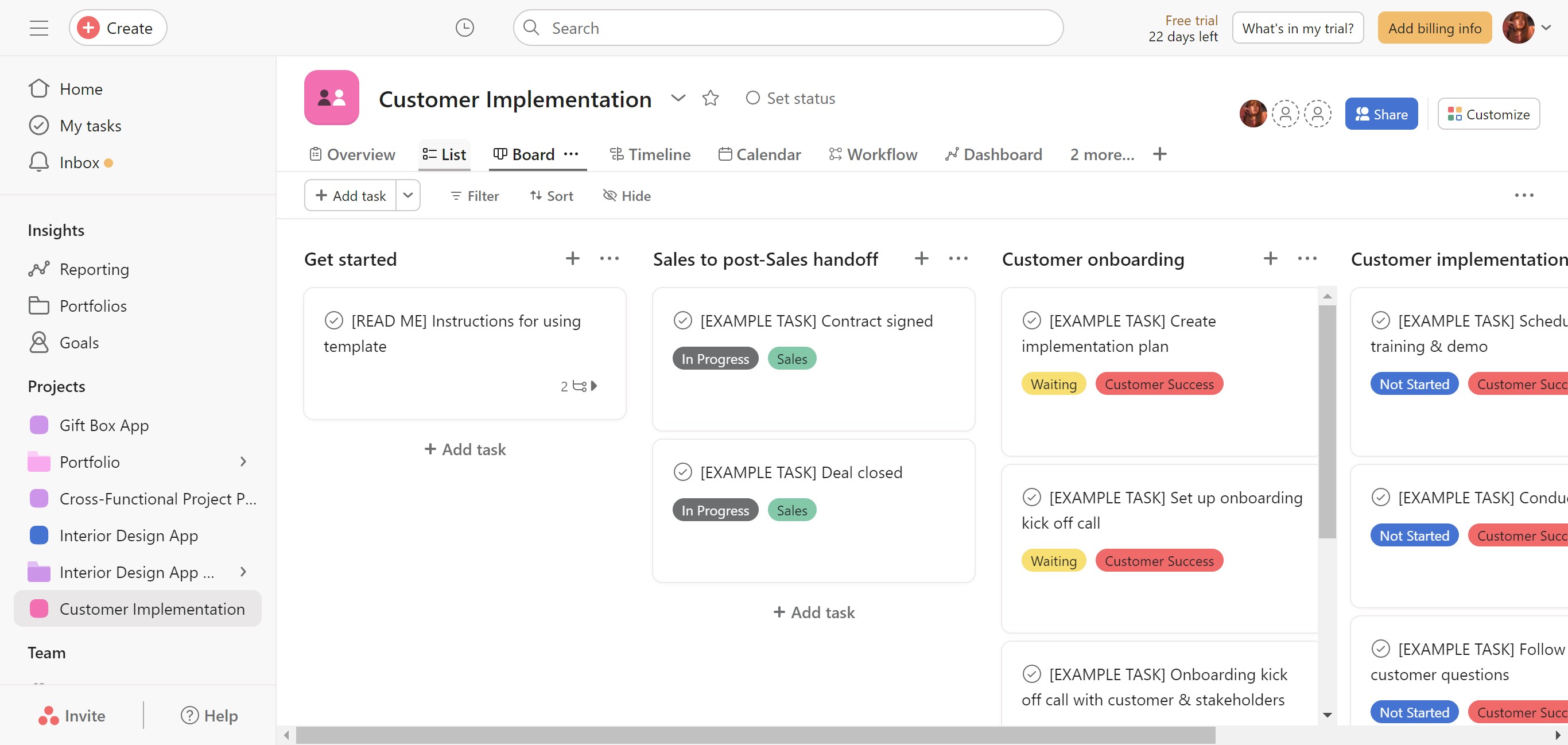1568x745 pixels.
Task: Open the Add task dropdown arrow
Action: [409, 195]
